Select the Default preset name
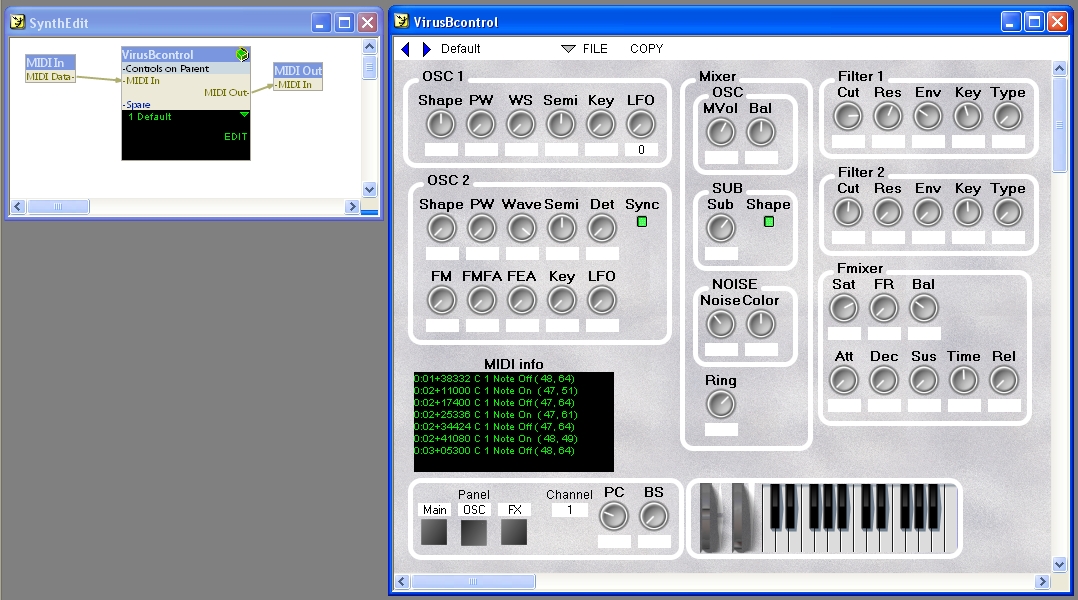Viewport: 1078px width, 600px height. (461, 49)
